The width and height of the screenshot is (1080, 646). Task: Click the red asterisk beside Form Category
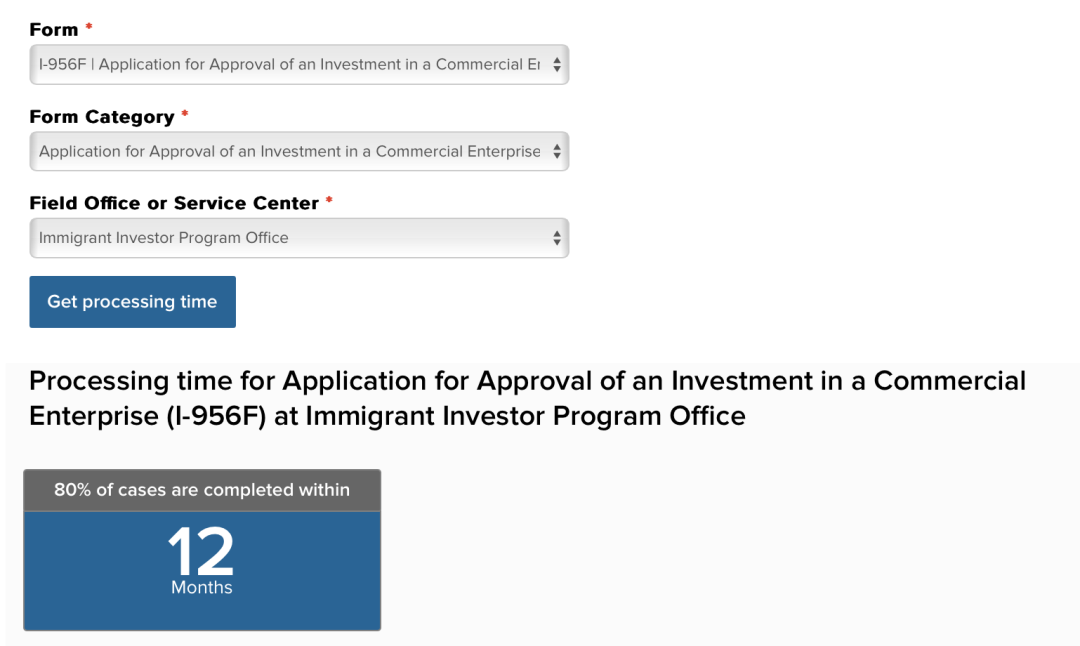click(x=185, y=114)
